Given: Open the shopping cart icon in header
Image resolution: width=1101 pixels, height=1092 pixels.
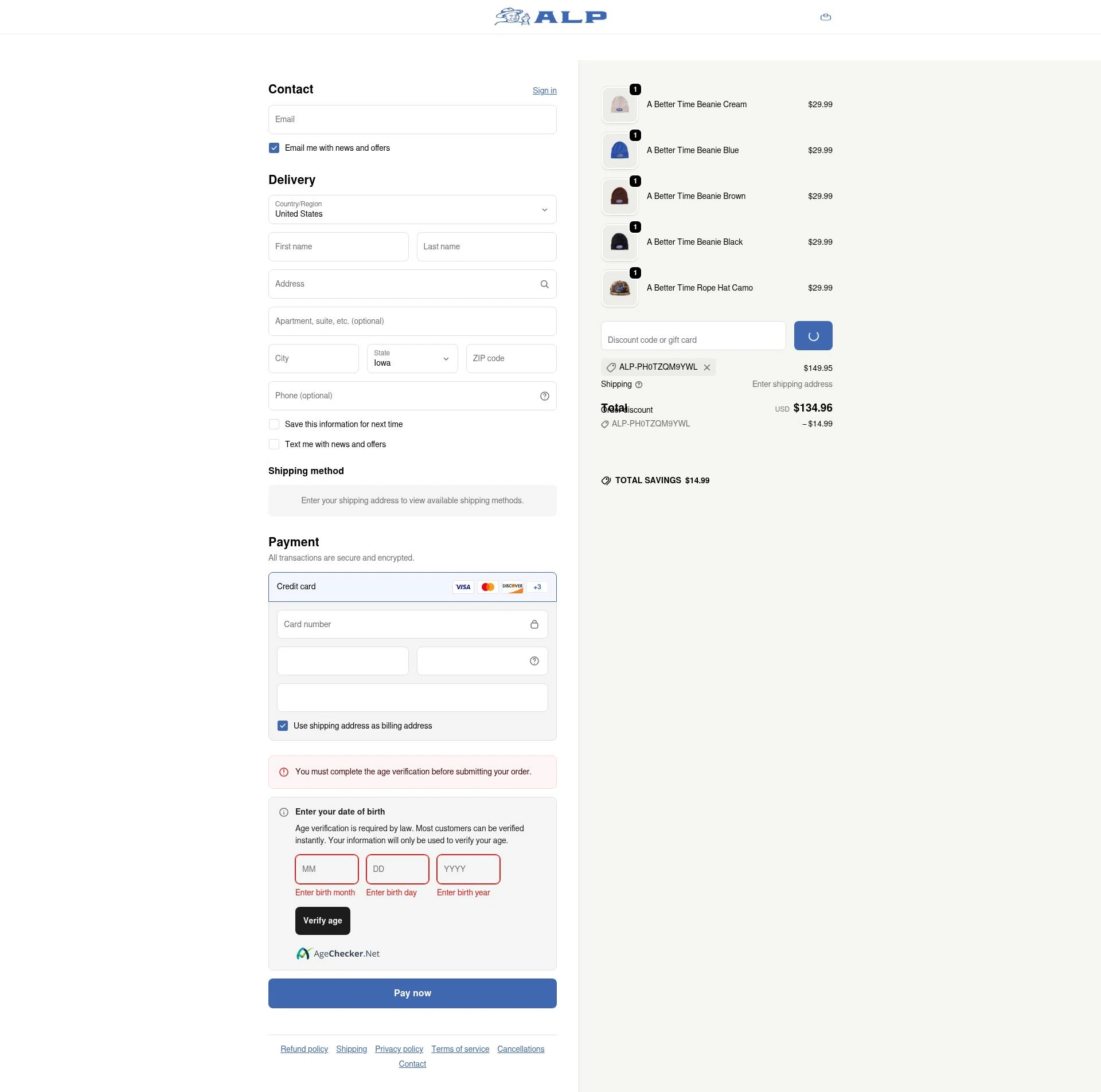Looking at the screenshot, I should [825, 17].
